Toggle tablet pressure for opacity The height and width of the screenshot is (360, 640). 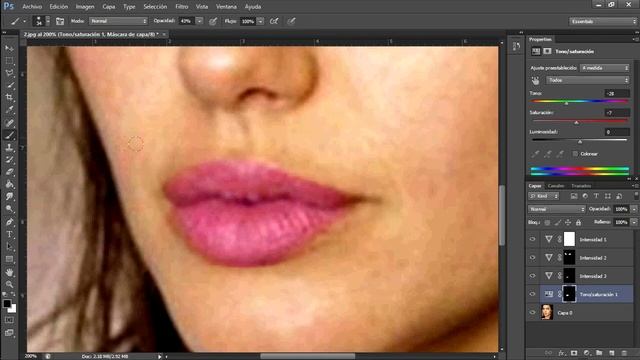(x=213, y=21)
